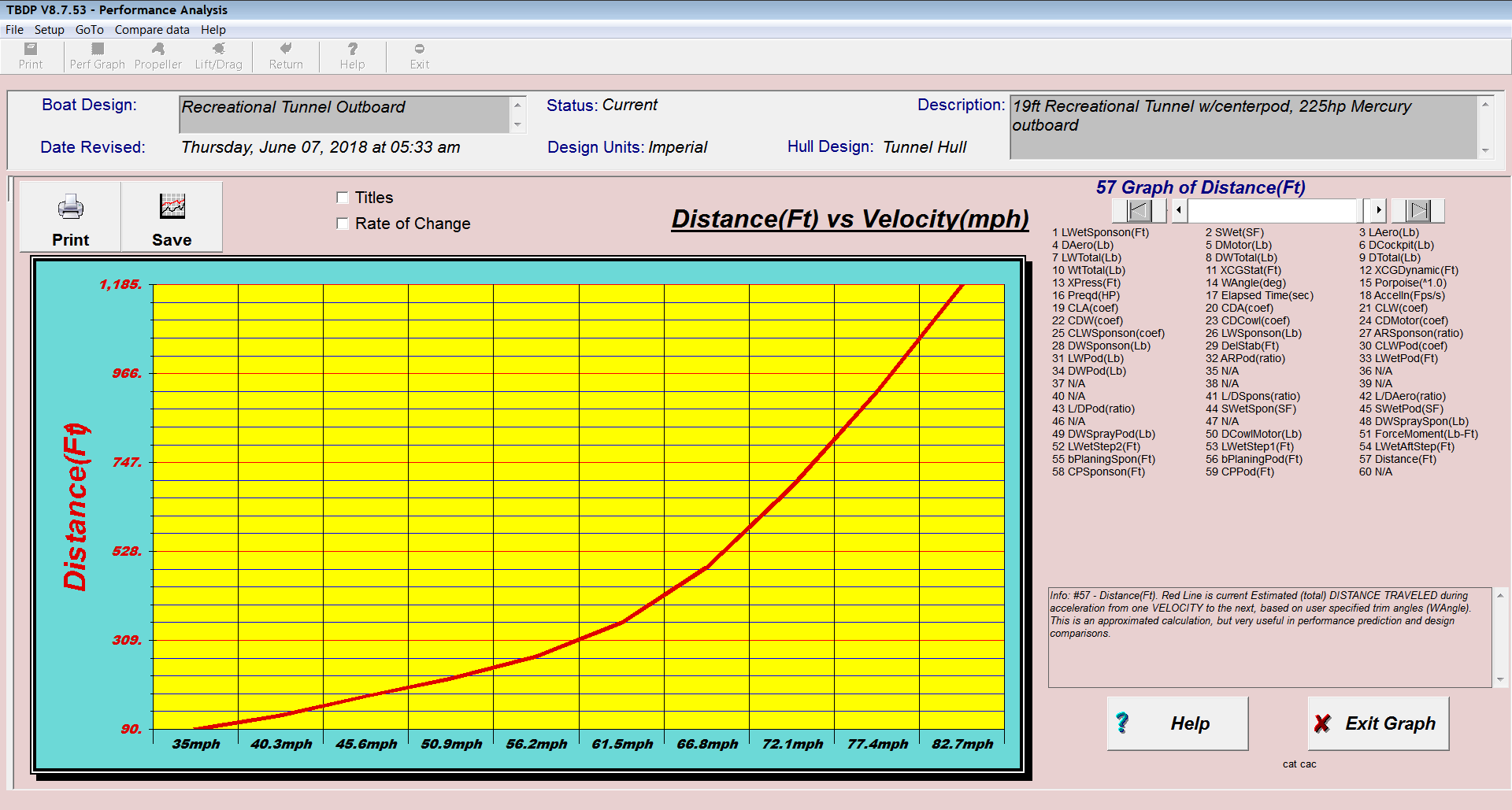Screen dimensions: 1512x810
Task: Click the Boat Design name field
Action: point(344,115)
